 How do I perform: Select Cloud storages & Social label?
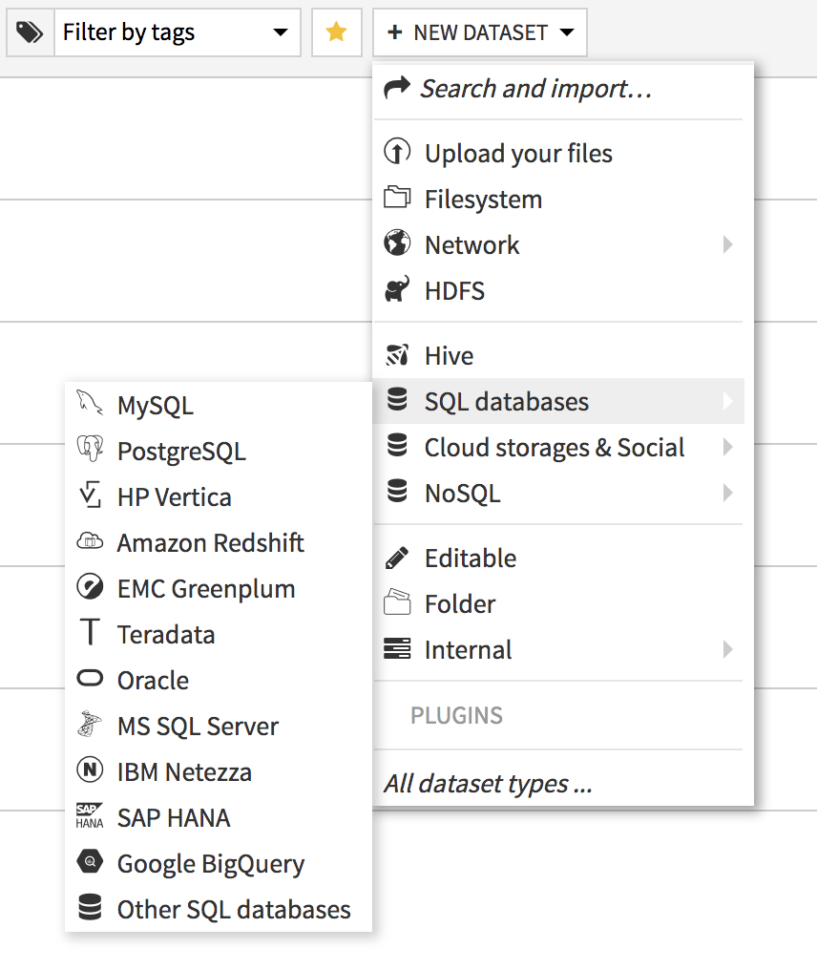point(554,448)
